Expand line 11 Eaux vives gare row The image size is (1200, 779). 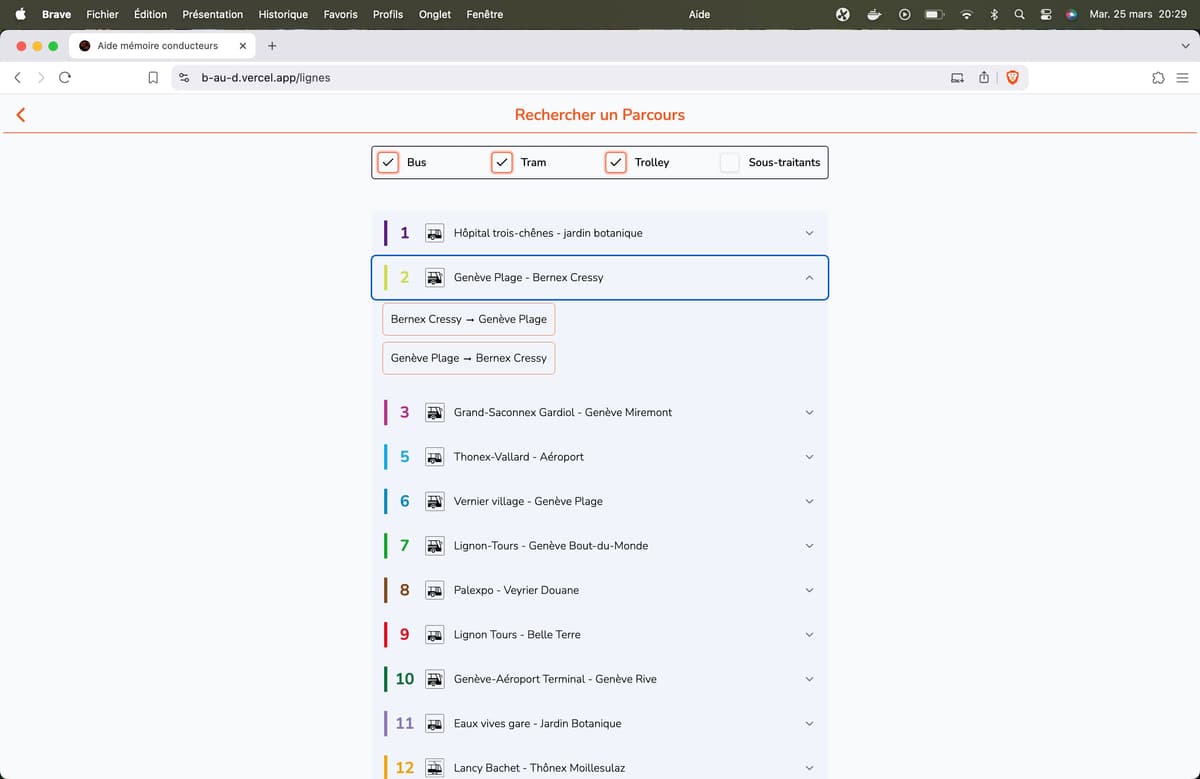pyautogui.click(x=600, y=724)
